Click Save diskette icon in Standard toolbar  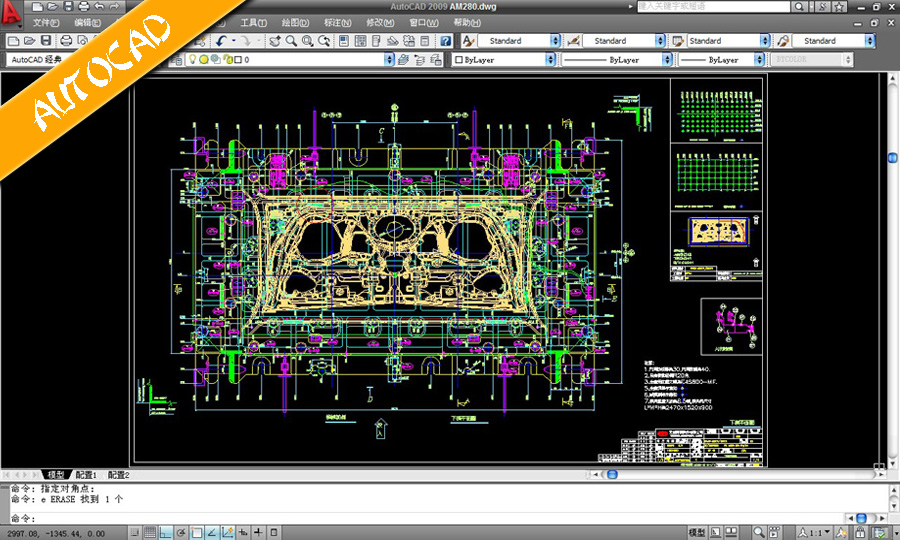[x=46, y=41]
